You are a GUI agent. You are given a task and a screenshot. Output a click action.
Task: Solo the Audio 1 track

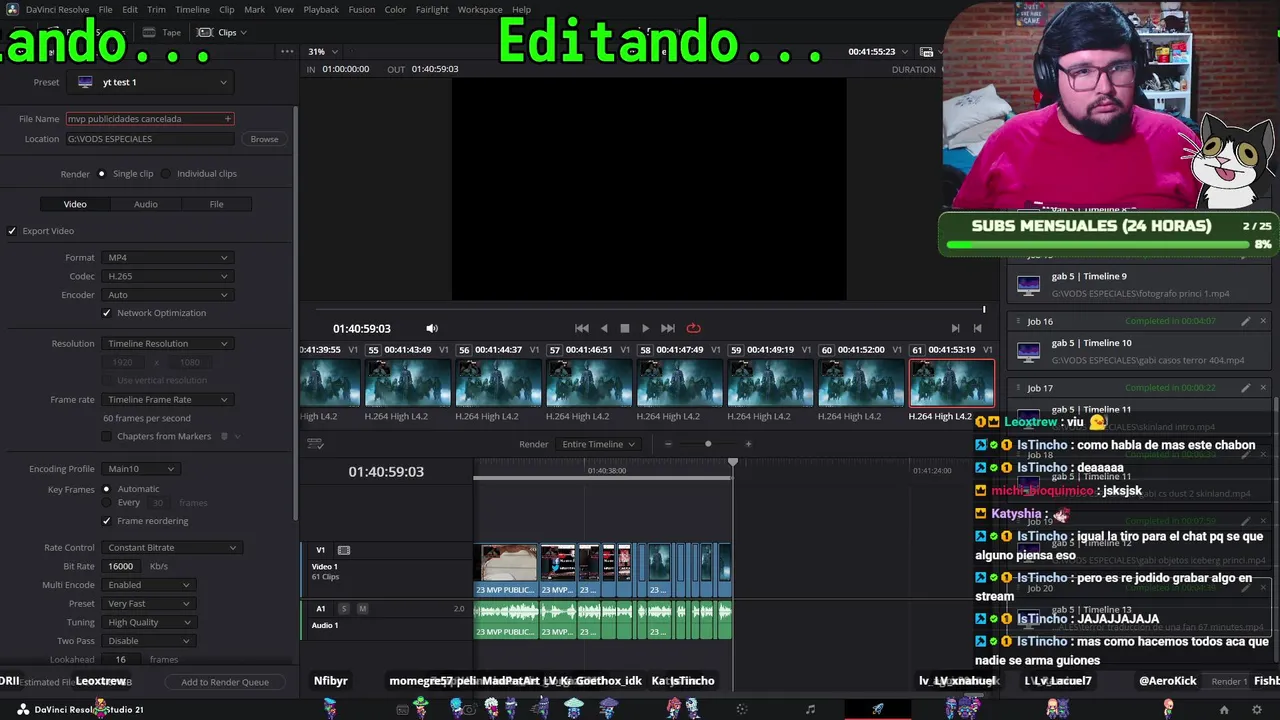(344, 608)
